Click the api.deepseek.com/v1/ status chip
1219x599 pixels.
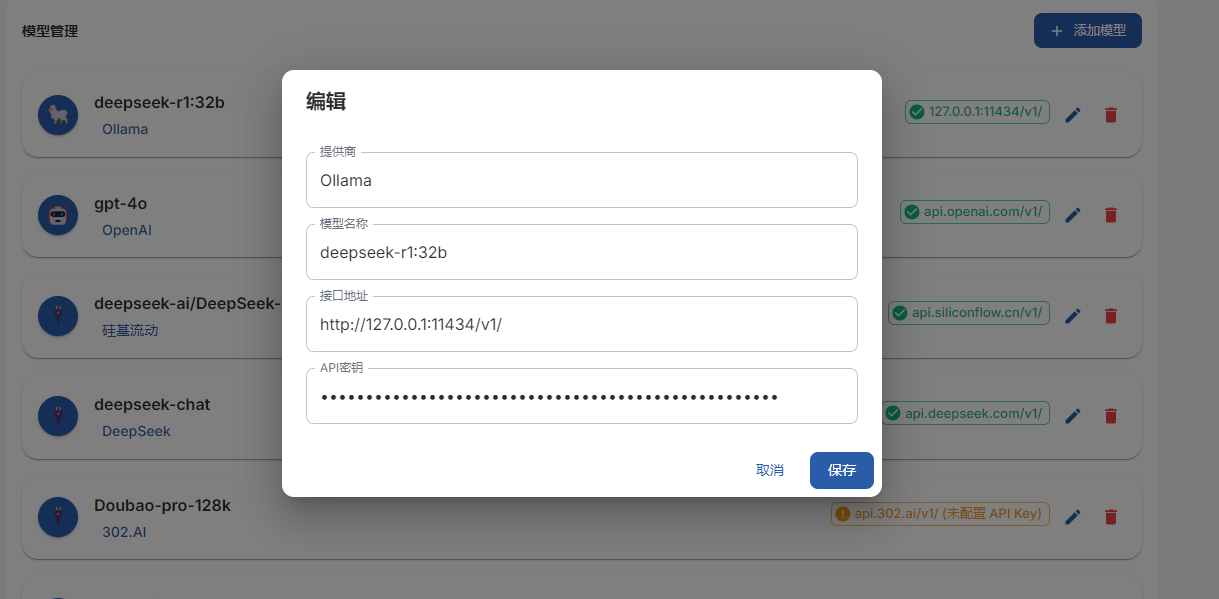966,413
